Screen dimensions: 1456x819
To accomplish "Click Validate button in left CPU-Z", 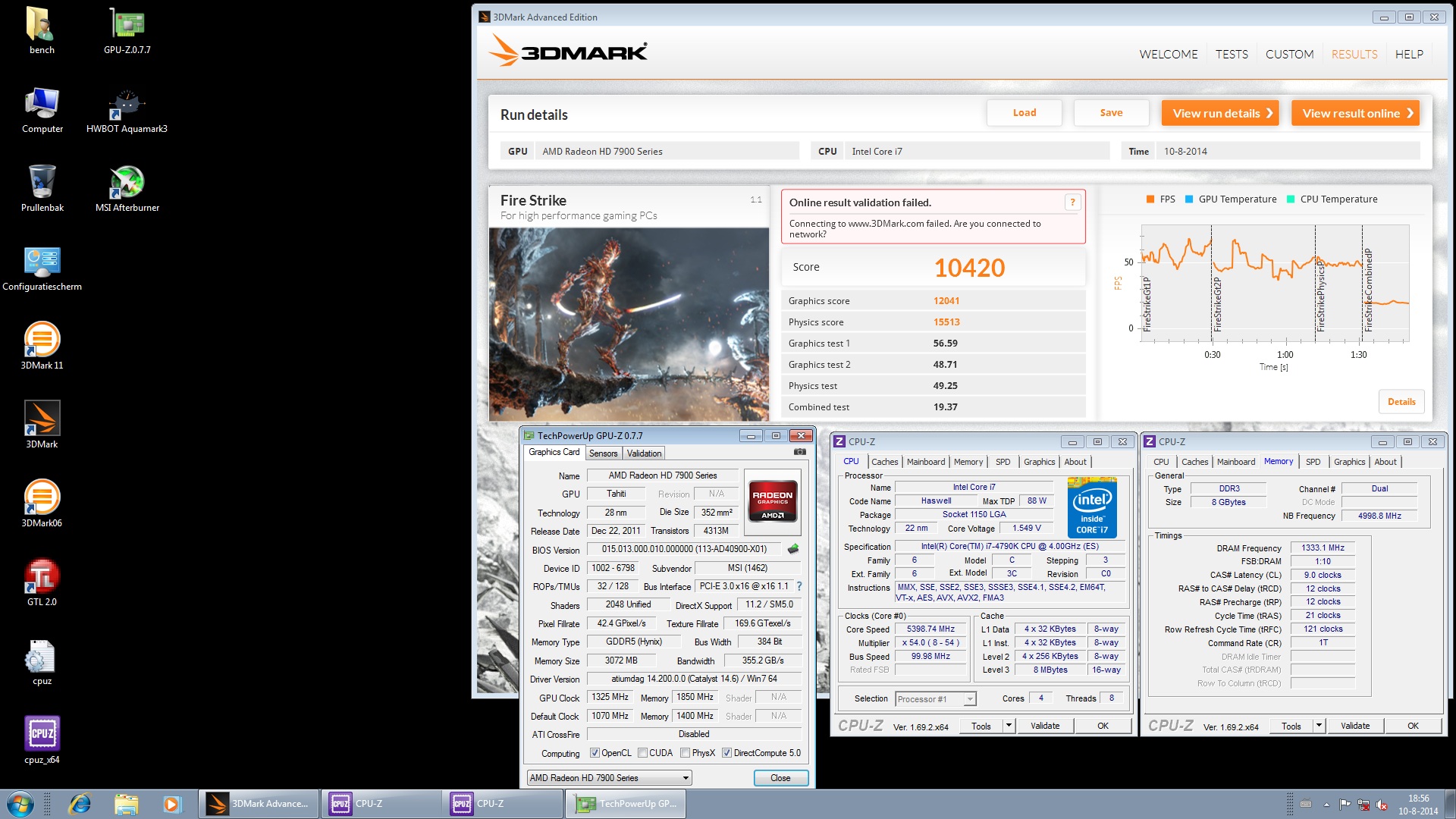I will coord(1045,726).
